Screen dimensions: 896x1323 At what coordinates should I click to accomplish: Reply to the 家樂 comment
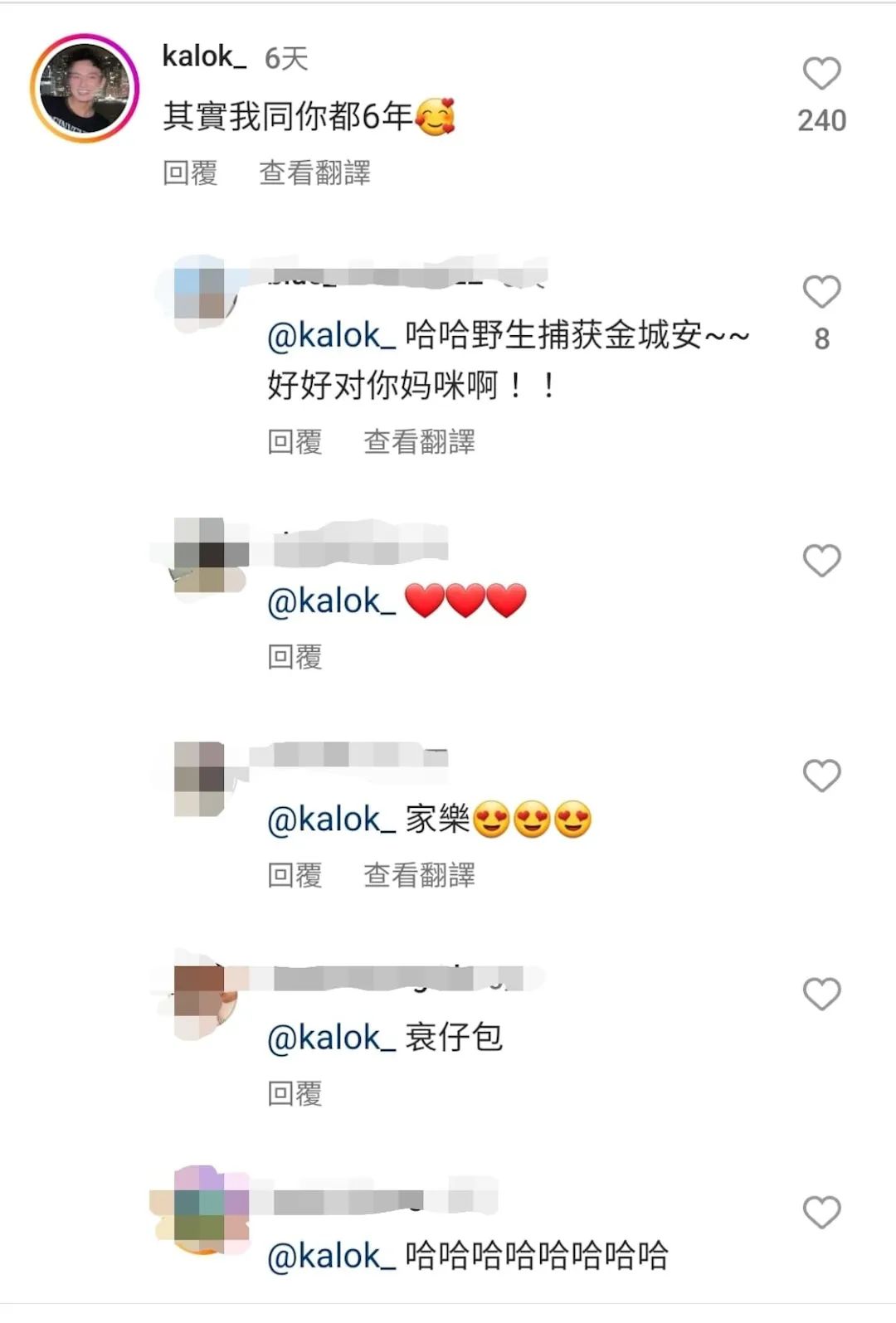[x=295, y=875]
